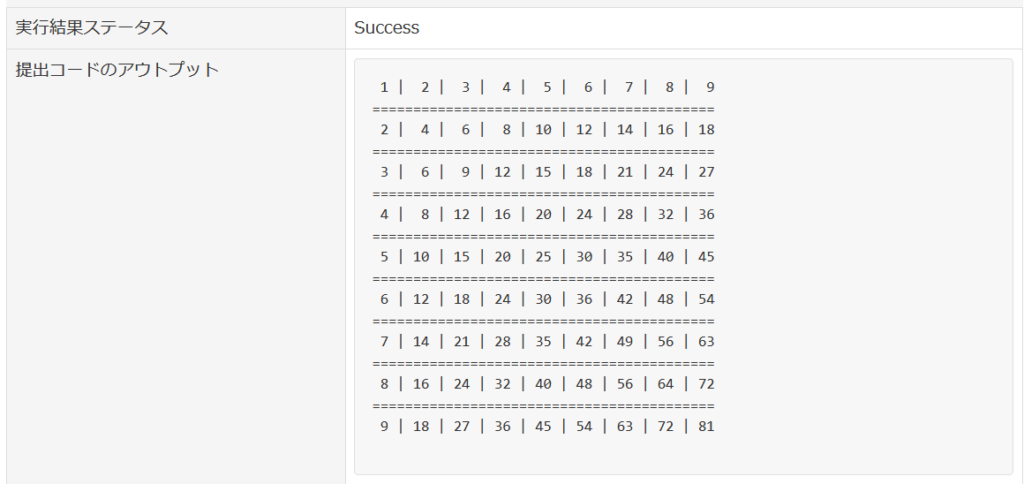Click the number 49 in the output table

625,342
